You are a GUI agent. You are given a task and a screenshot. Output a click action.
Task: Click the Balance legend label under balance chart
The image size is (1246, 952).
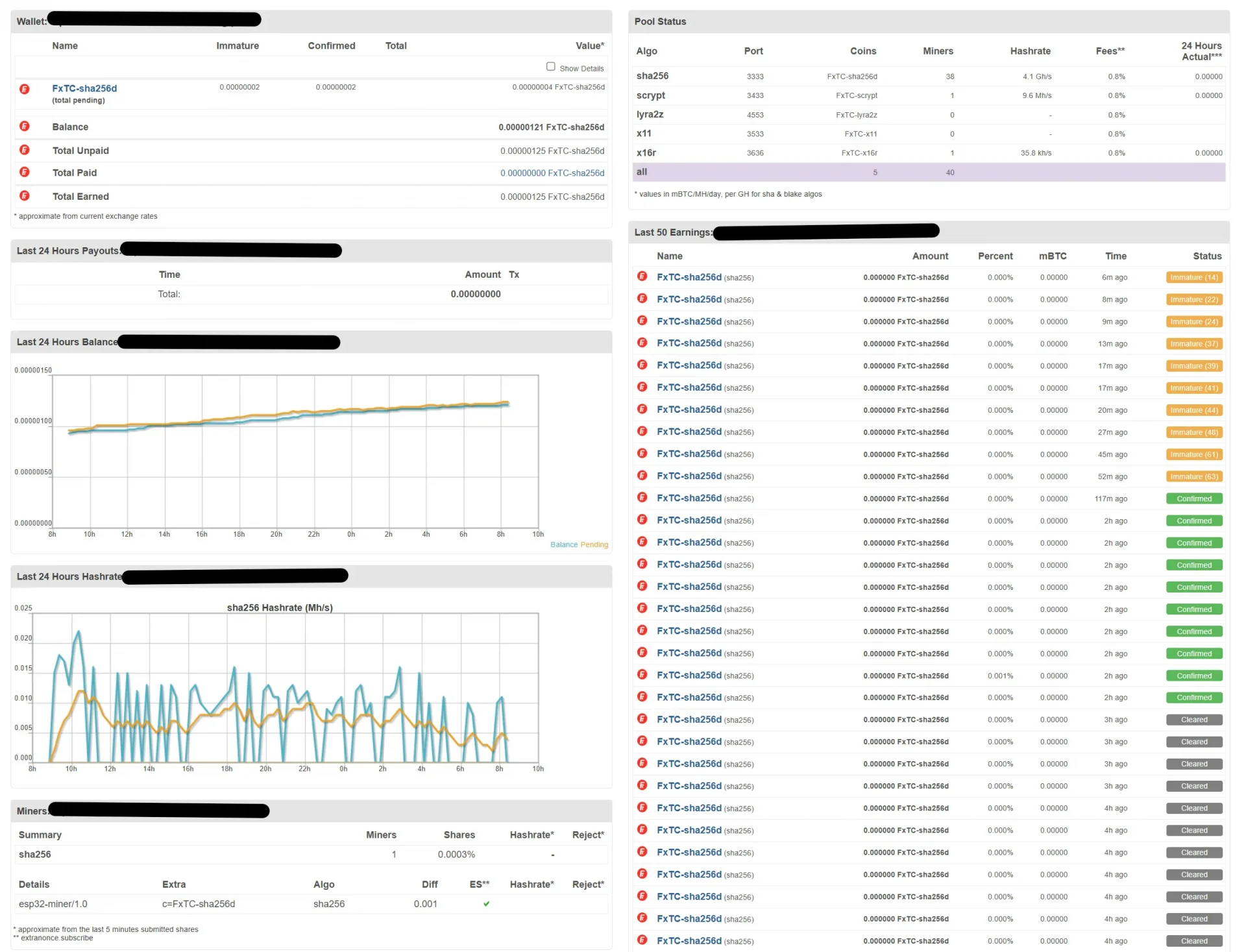coord(563,545)
